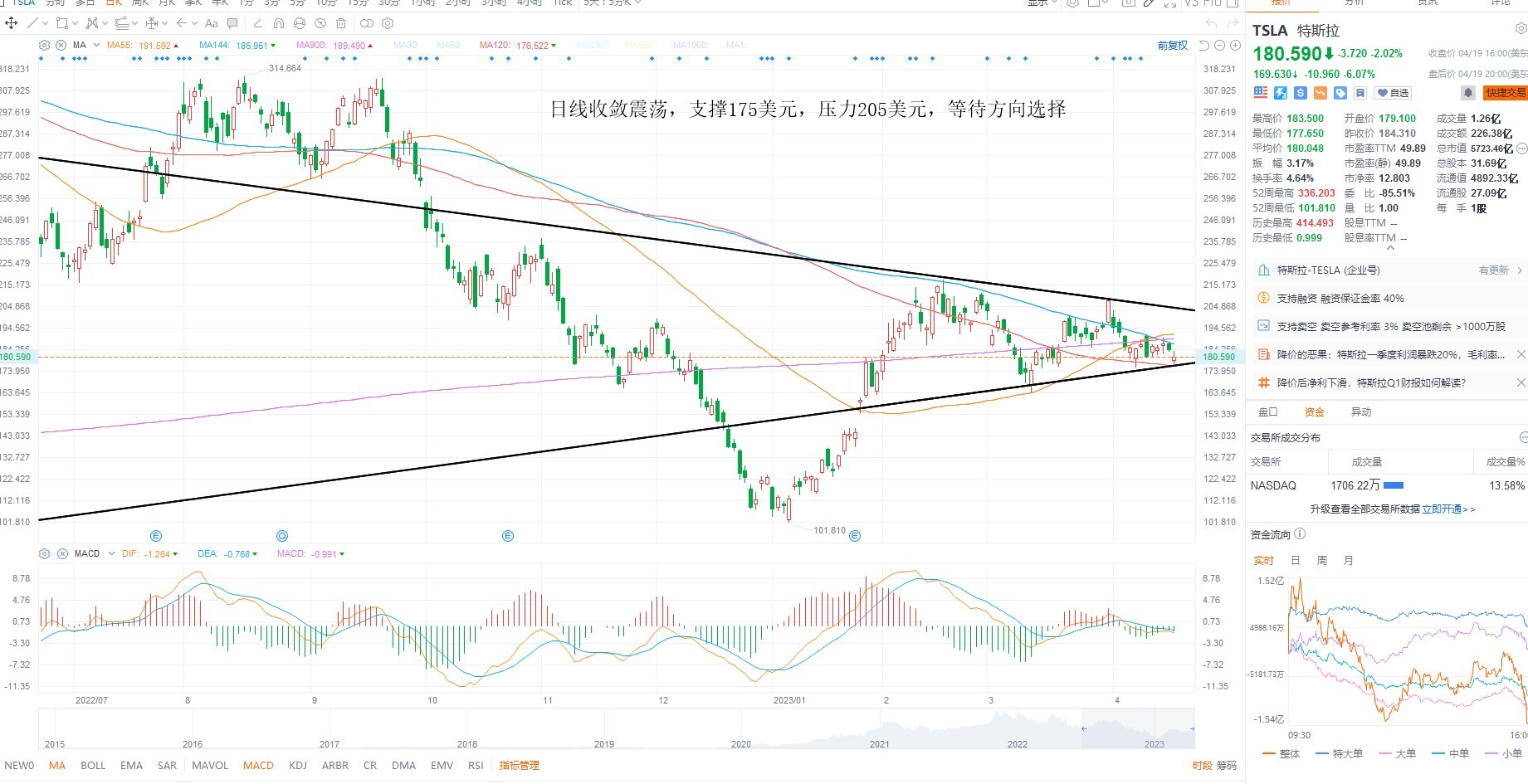Image resolution: width=1528 pixels, height=784 pixels.
Task: Expand the arrow tool options dropdown
Action: pos(194,23)
